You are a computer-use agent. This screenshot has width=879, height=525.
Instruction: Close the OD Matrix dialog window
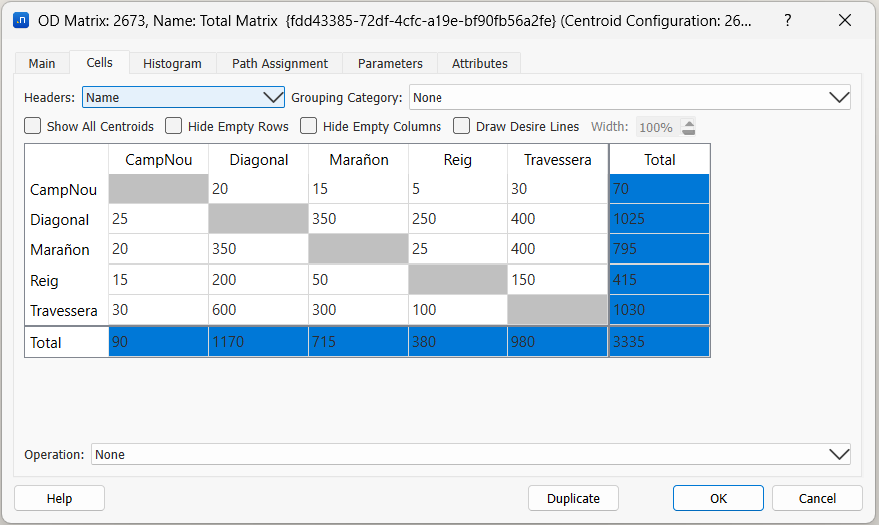[x=845, y=20]
